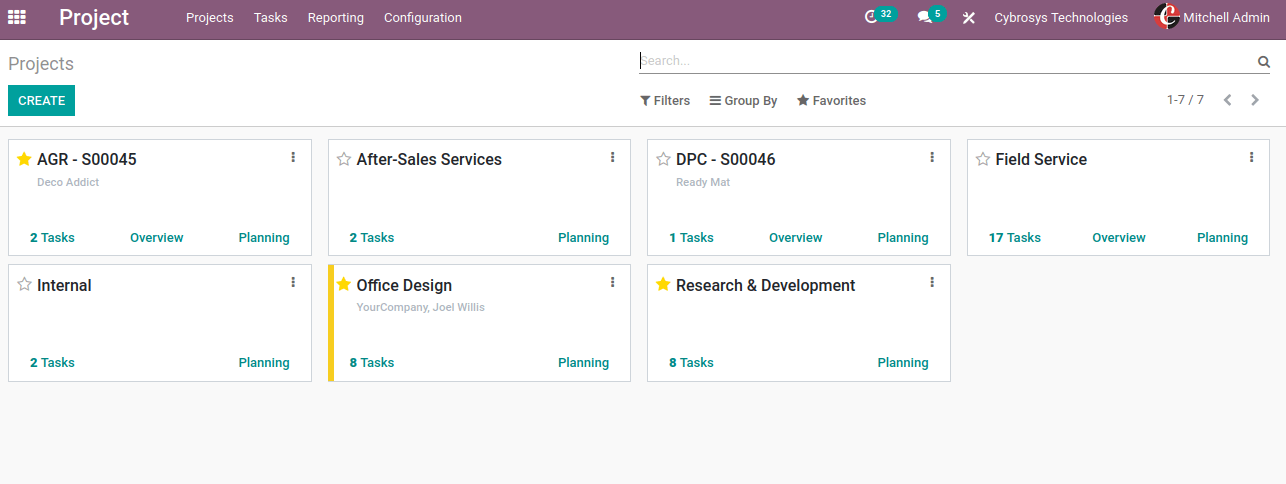This screenshot has height=484, width=1286.
Task: Go to next page arrow
Action: click(1255, 100)
